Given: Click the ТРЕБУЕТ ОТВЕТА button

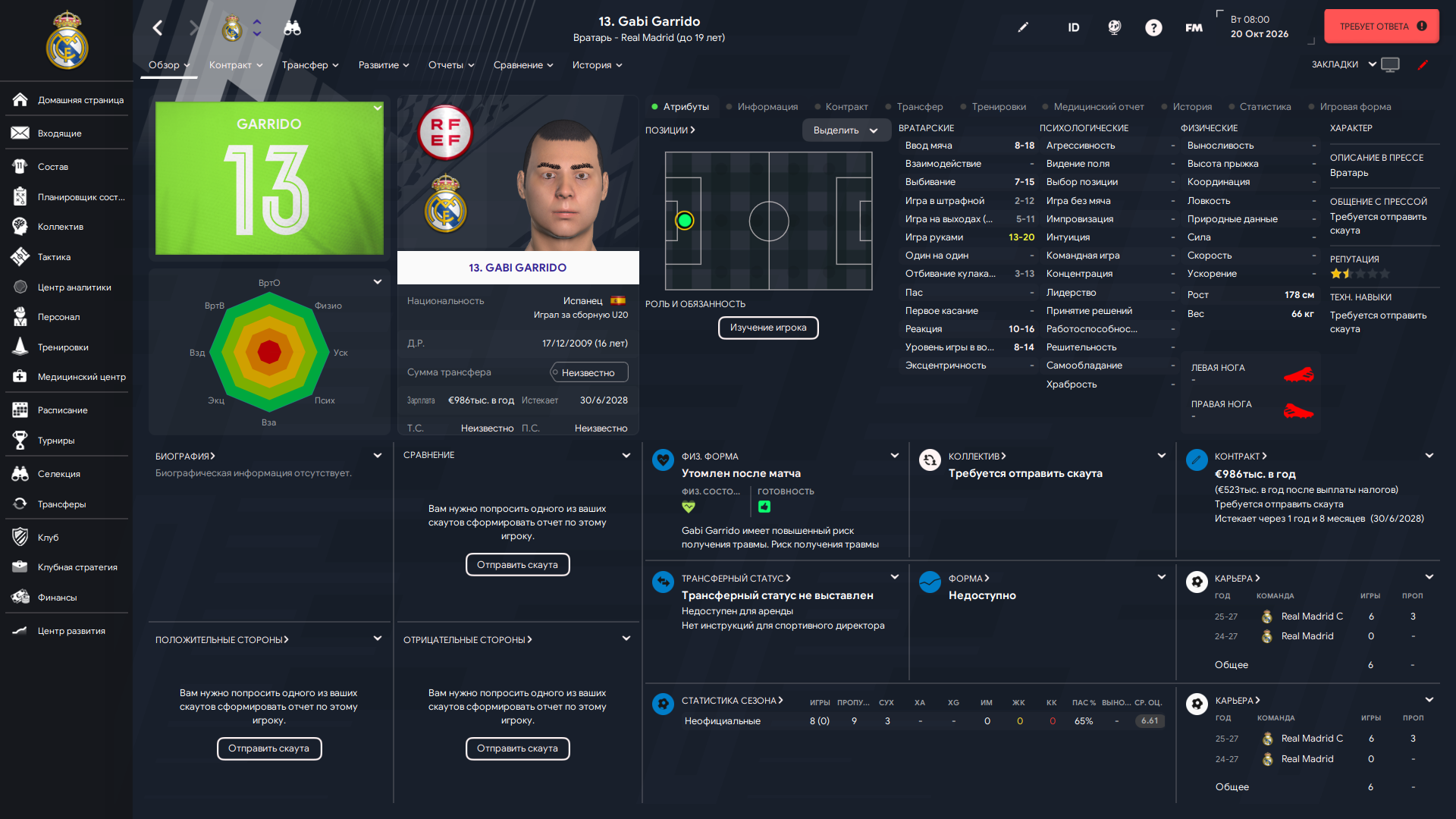Looking at the screenshot, I should [x=1382, y=27].
